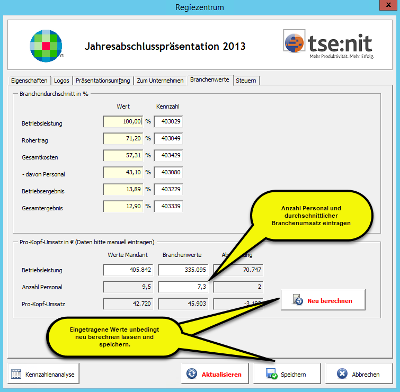Screen dimensions: 400x392
Task: Edit Rohertrag Kennzahl field
Action: [168, 138]
